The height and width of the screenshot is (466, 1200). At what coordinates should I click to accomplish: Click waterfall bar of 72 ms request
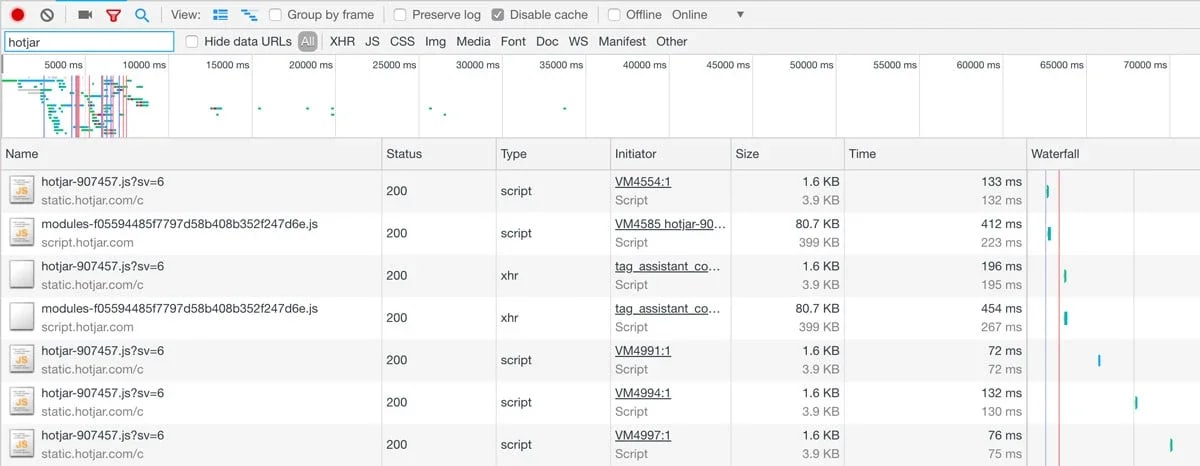pos(1099,360)
